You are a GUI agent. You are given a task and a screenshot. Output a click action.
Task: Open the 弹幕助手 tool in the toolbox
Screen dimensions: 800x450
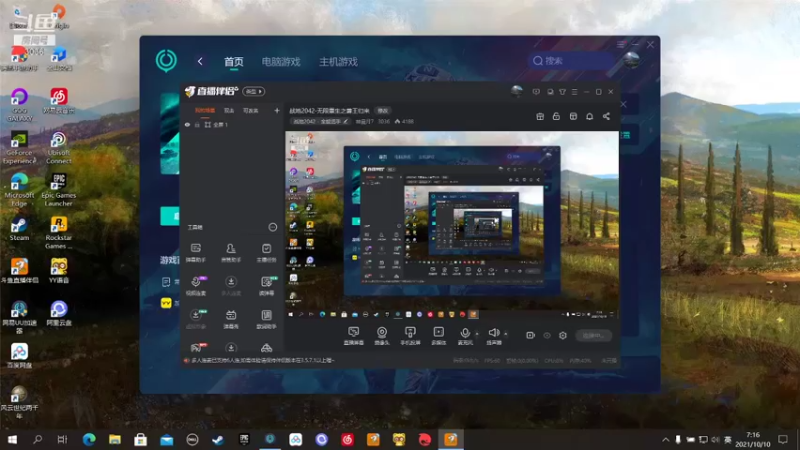point(195,253)
